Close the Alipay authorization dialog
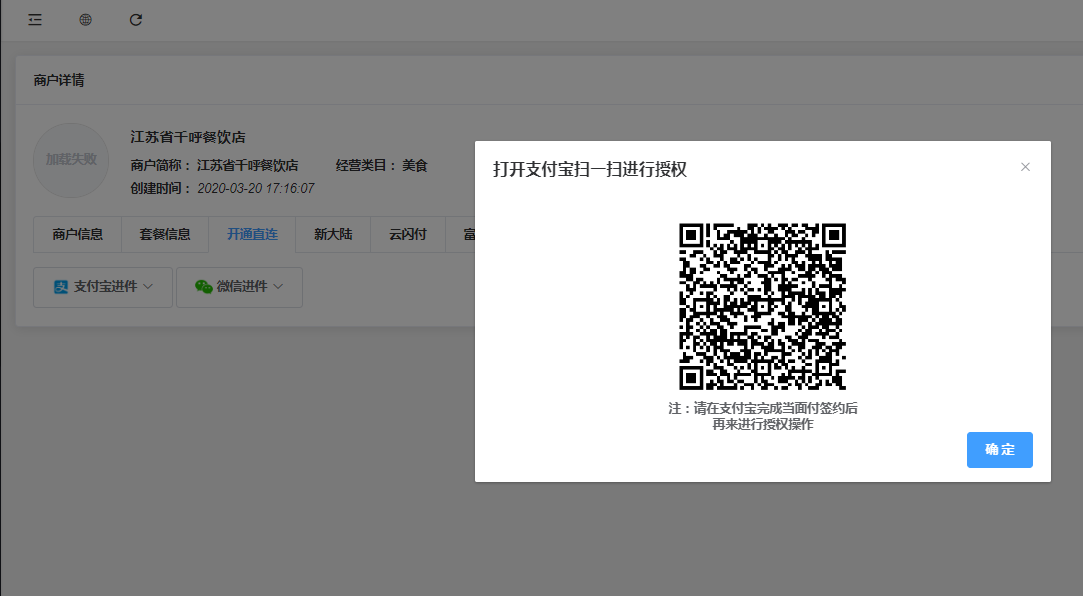 (x=1025, y=167)
